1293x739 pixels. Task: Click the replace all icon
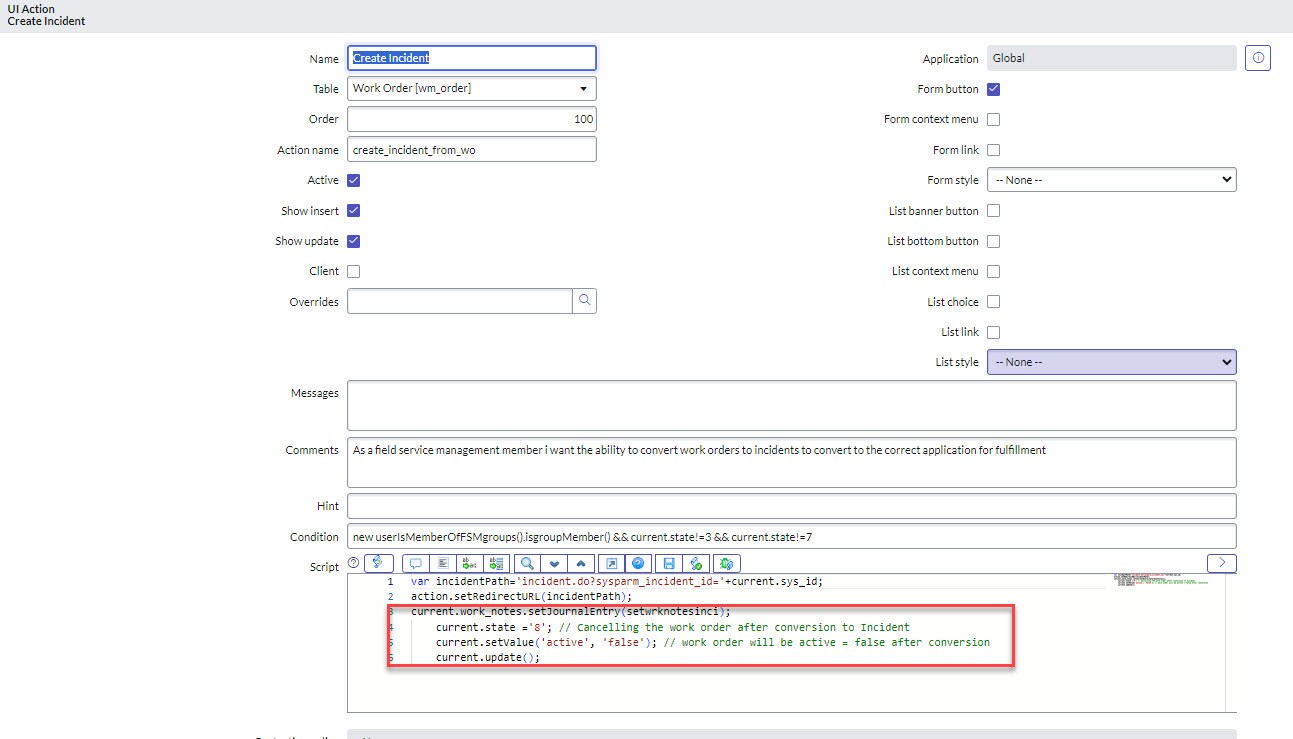[x=497, y=563]
